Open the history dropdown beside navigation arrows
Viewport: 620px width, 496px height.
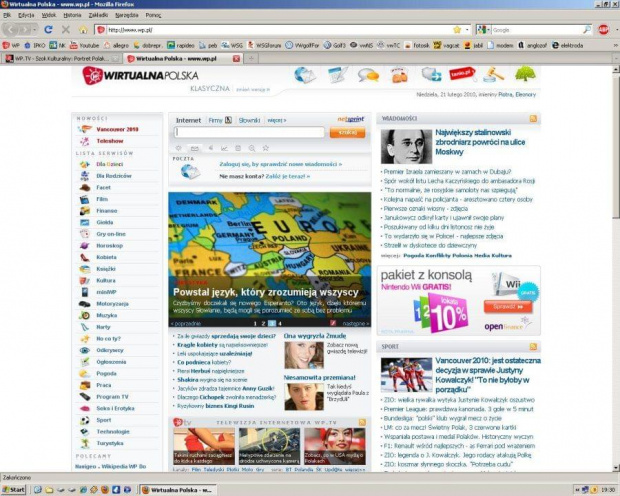click(x=35, y=30)
